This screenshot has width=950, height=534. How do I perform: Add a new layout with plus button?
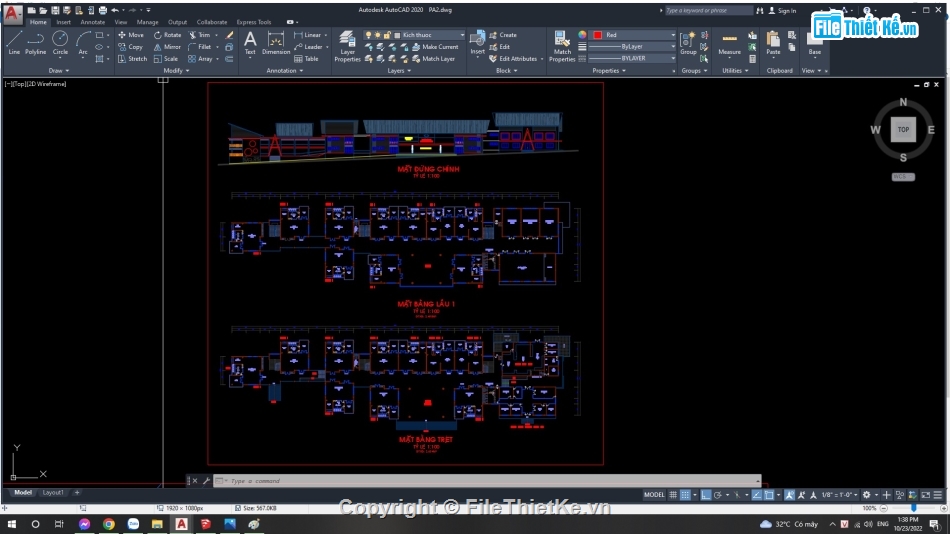pyautogui.click(x=77, y=493)
